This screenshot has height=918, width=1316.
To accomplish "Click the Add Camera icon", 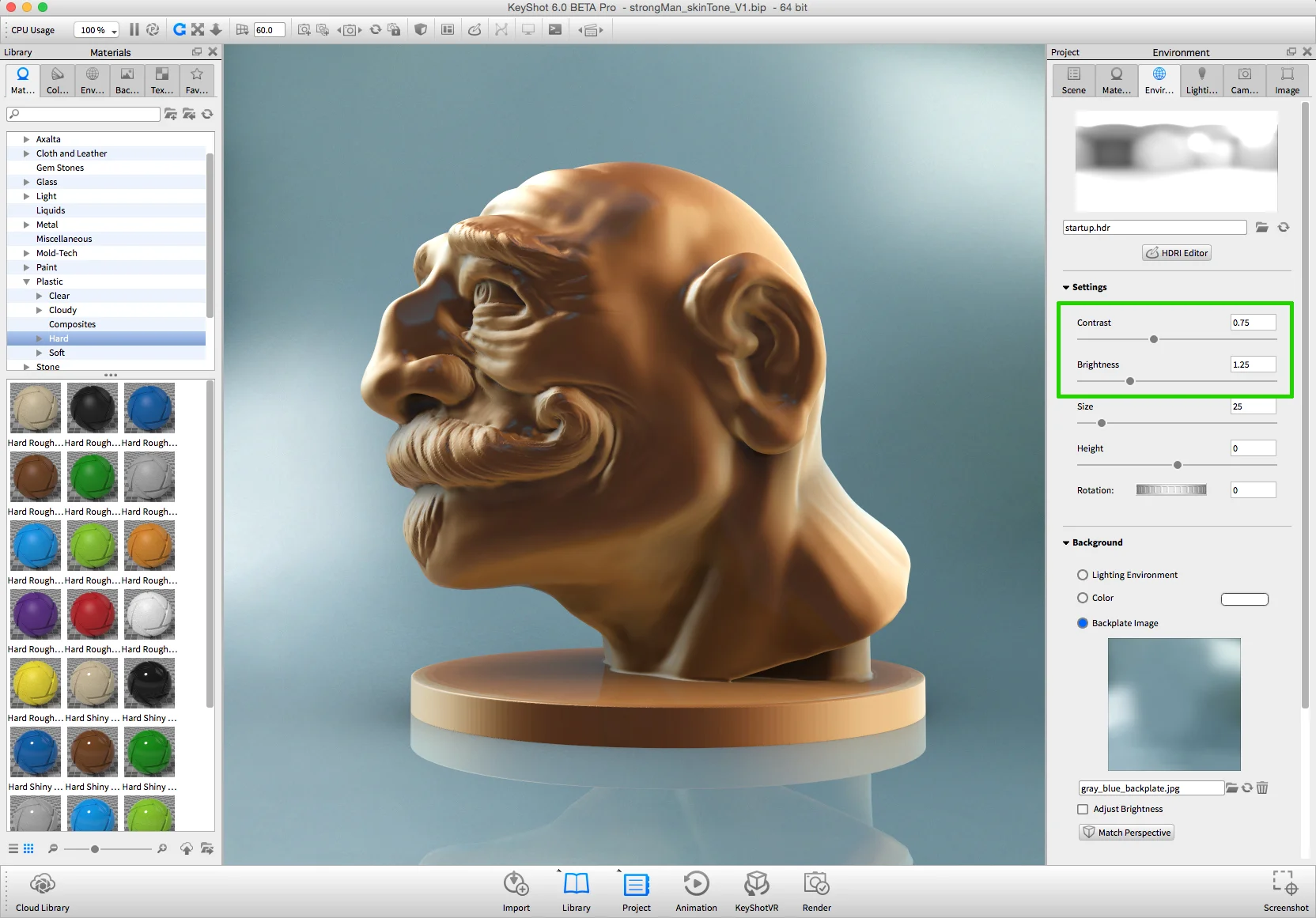I will 304,29.
